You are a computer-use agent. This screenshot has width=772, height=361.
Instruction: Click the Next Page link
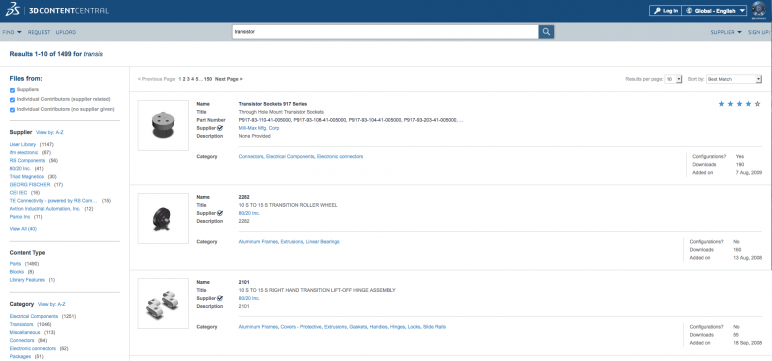228,79
